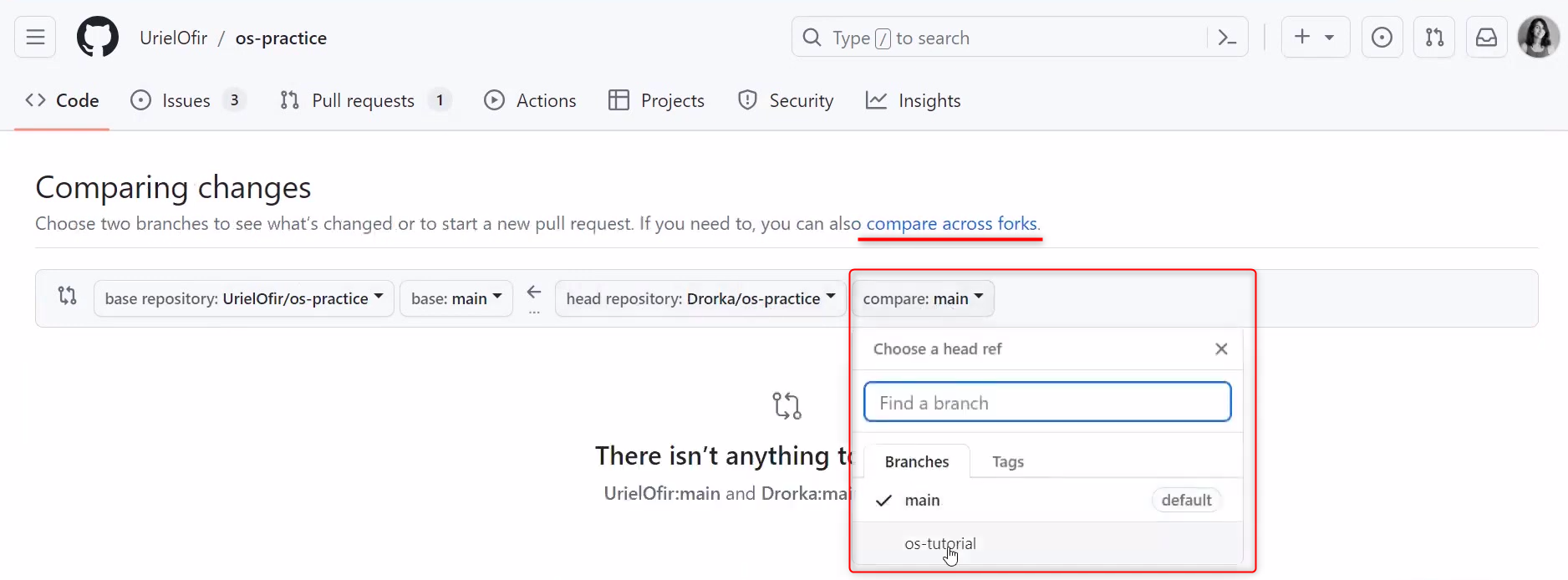The image size is (1568, 580).
Task: Go to GitHub homepage via Octocat logo
Action: pyautogui.click(x=98, y=38)
